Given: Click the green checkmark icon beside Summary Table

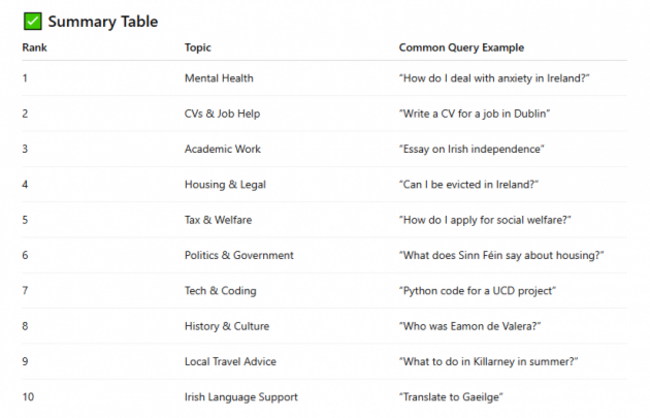Looking at the screenshot, I should (32, 21).
